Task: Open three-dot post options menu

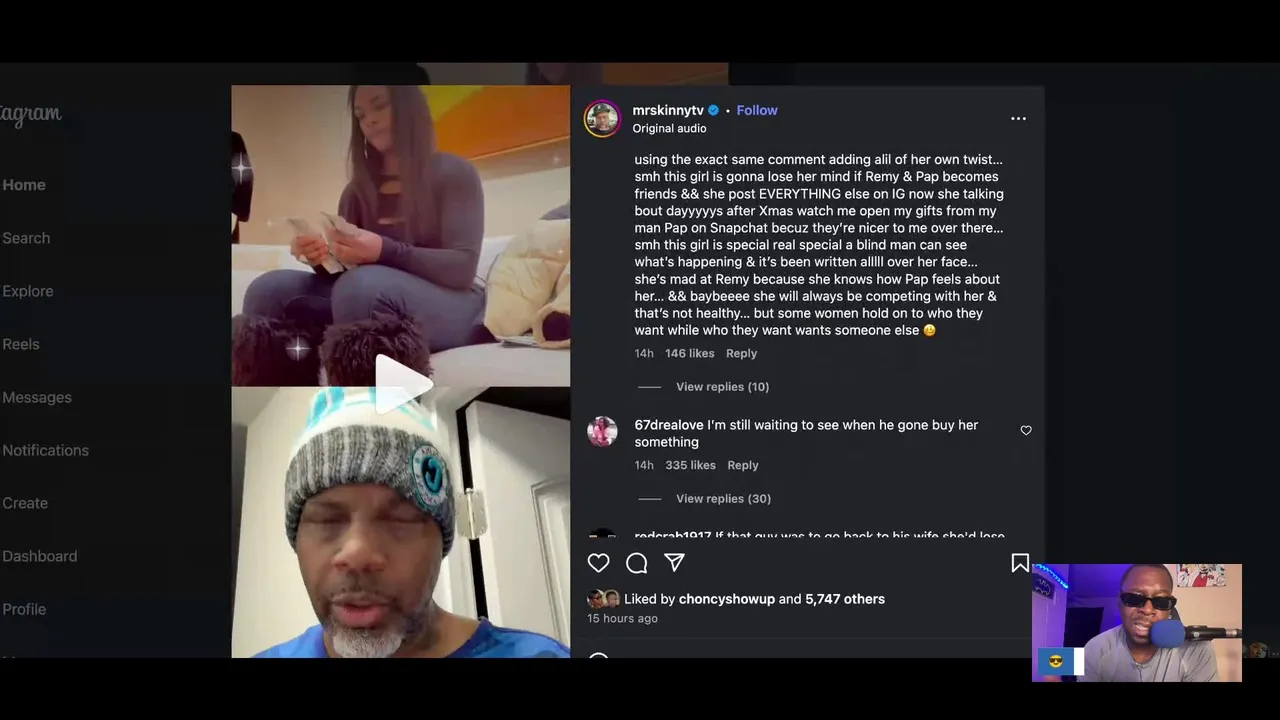Action: 1018,118
